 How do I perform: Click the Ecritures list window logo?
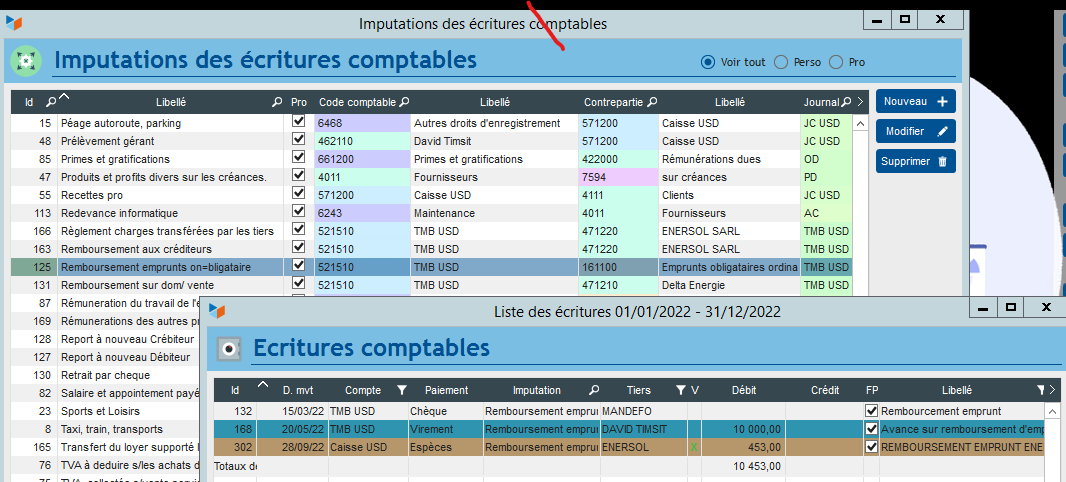[x=215, y=311]
